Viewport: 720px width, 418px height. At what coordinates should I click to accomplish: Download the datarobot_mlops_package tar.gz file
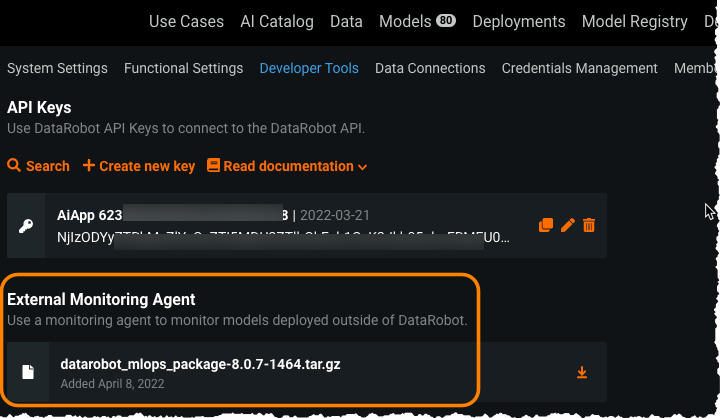582,373
